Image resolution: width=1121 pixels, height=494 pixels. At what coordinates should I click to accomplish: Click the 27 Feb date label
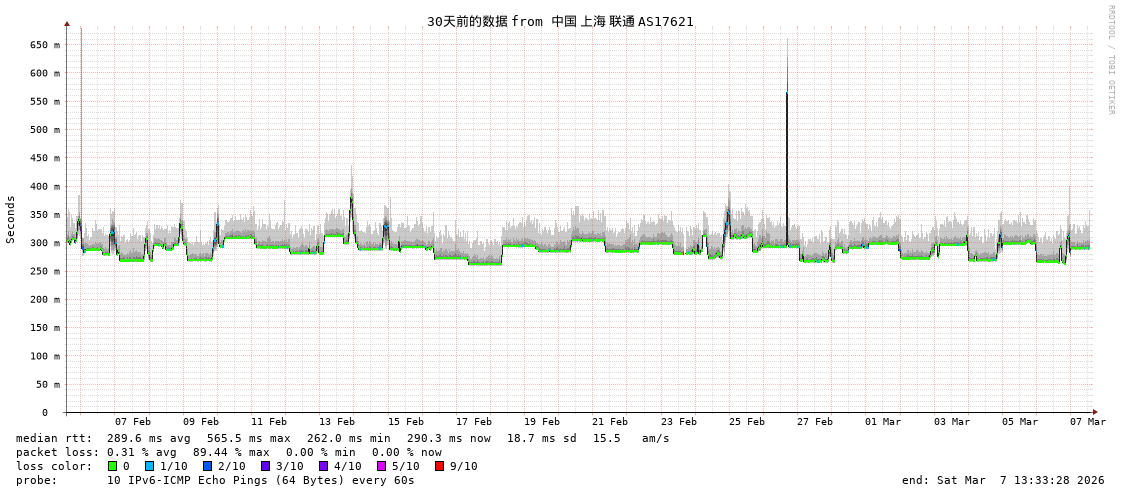click(x=815, y=422)
